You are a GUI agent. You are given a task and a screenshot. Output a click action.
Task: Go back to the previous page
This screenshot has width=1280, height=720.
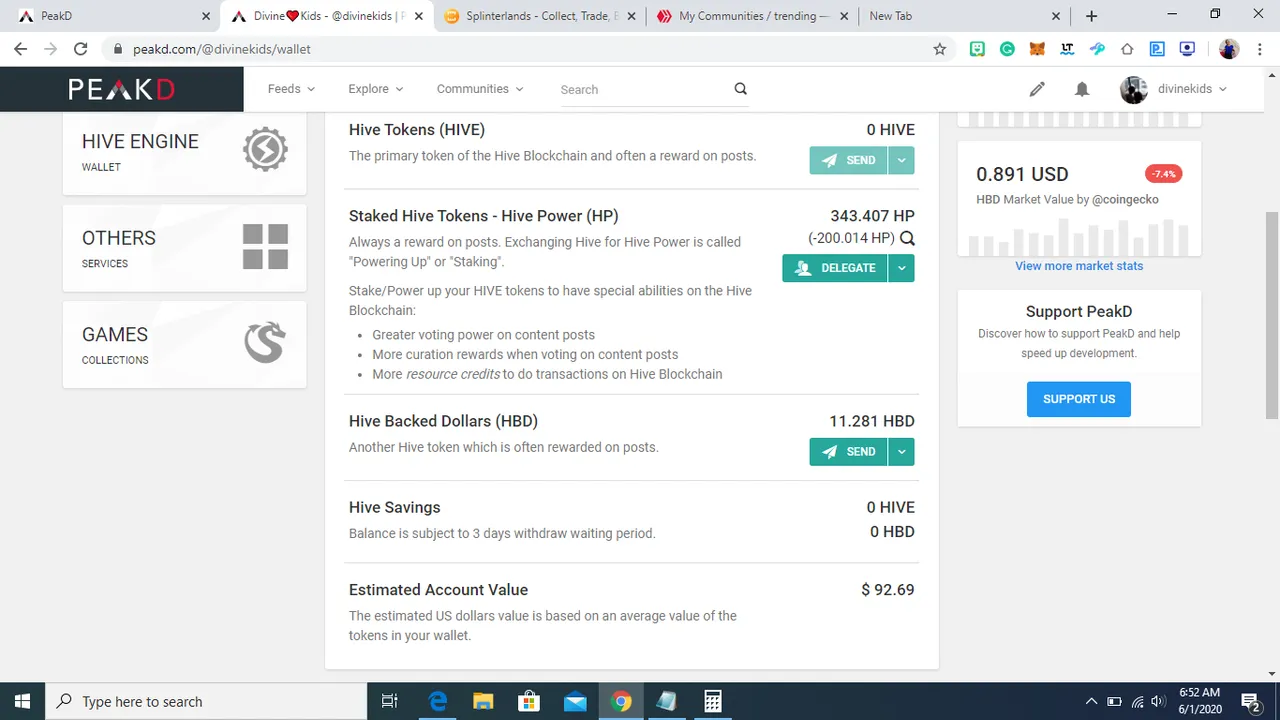click(x=21, y=49)
